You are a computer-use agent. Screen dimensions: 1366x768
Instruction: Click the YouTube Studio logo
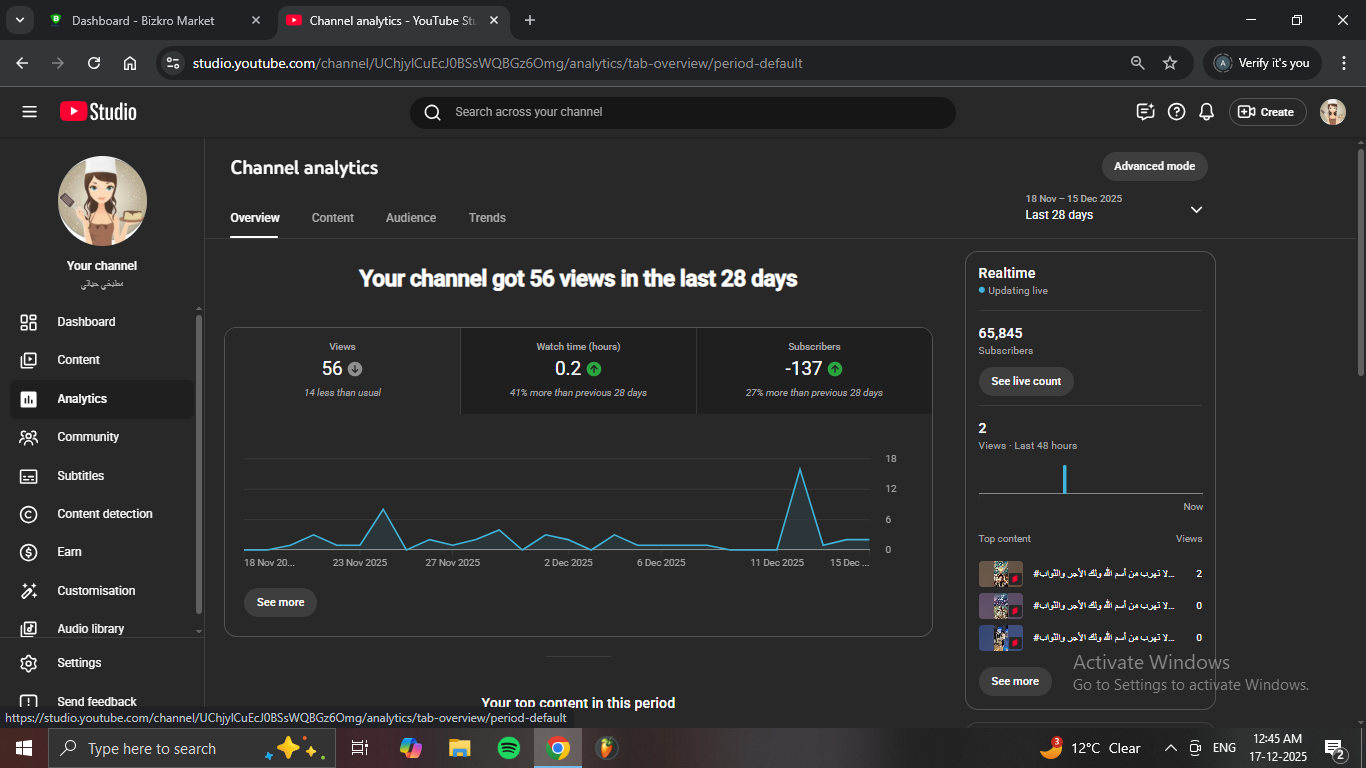click(98, 112)
